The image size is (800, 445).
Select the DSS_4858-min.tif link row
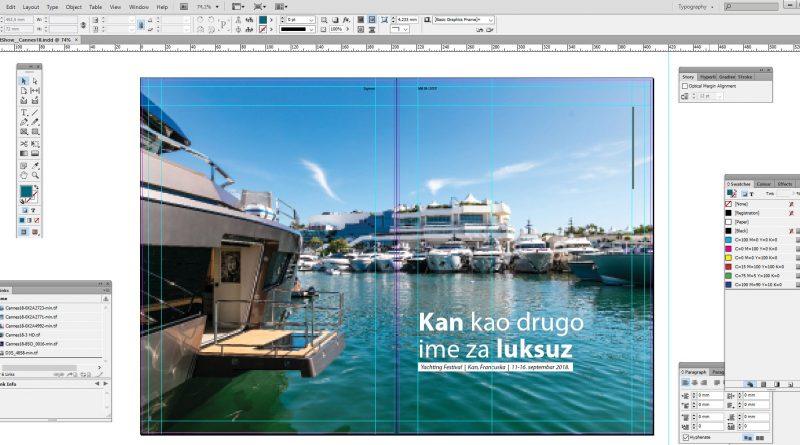[x=51, y=353]
